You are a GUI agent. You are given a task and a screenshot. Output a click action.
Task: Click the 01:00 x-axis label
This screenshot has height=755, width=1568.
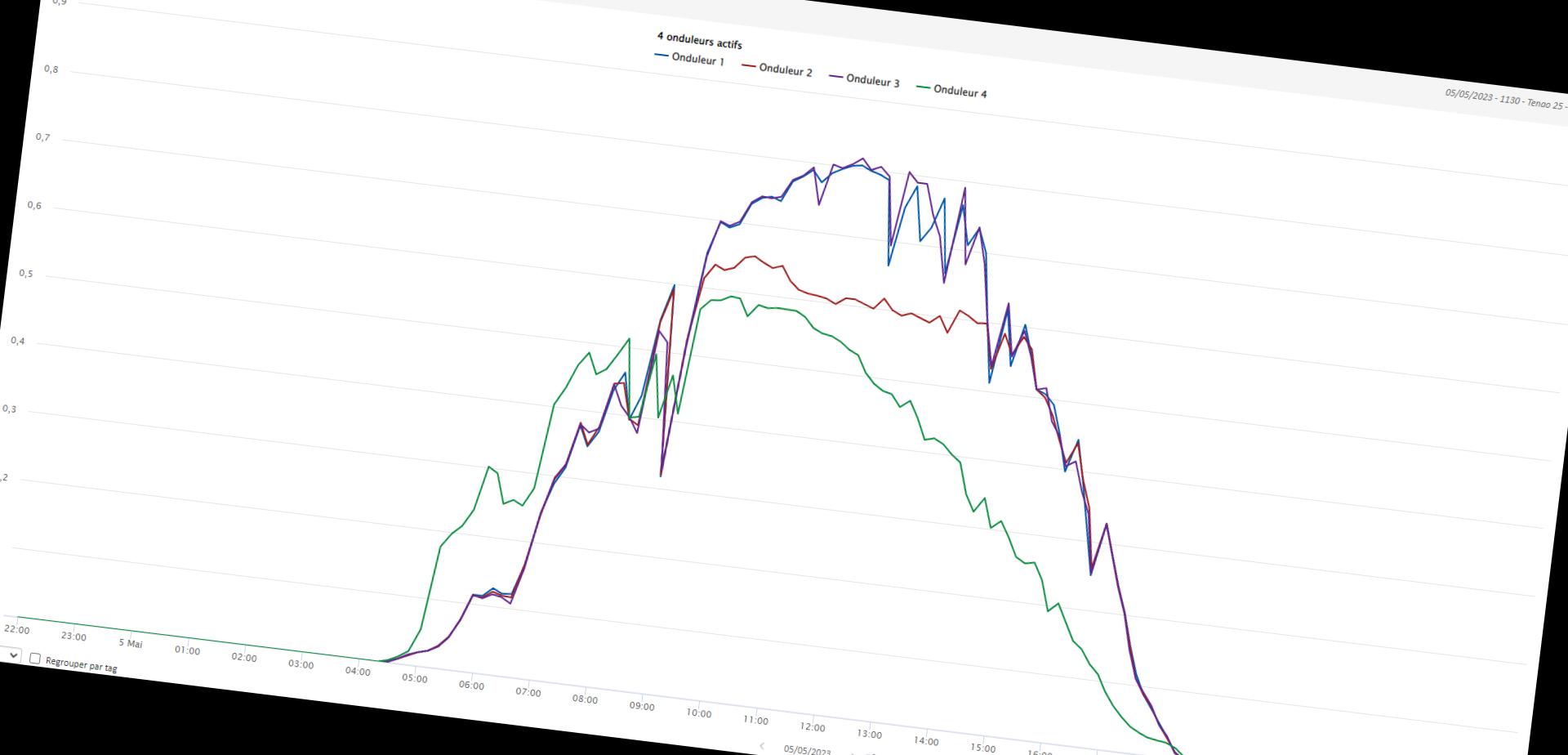click(x=187, y=650)
